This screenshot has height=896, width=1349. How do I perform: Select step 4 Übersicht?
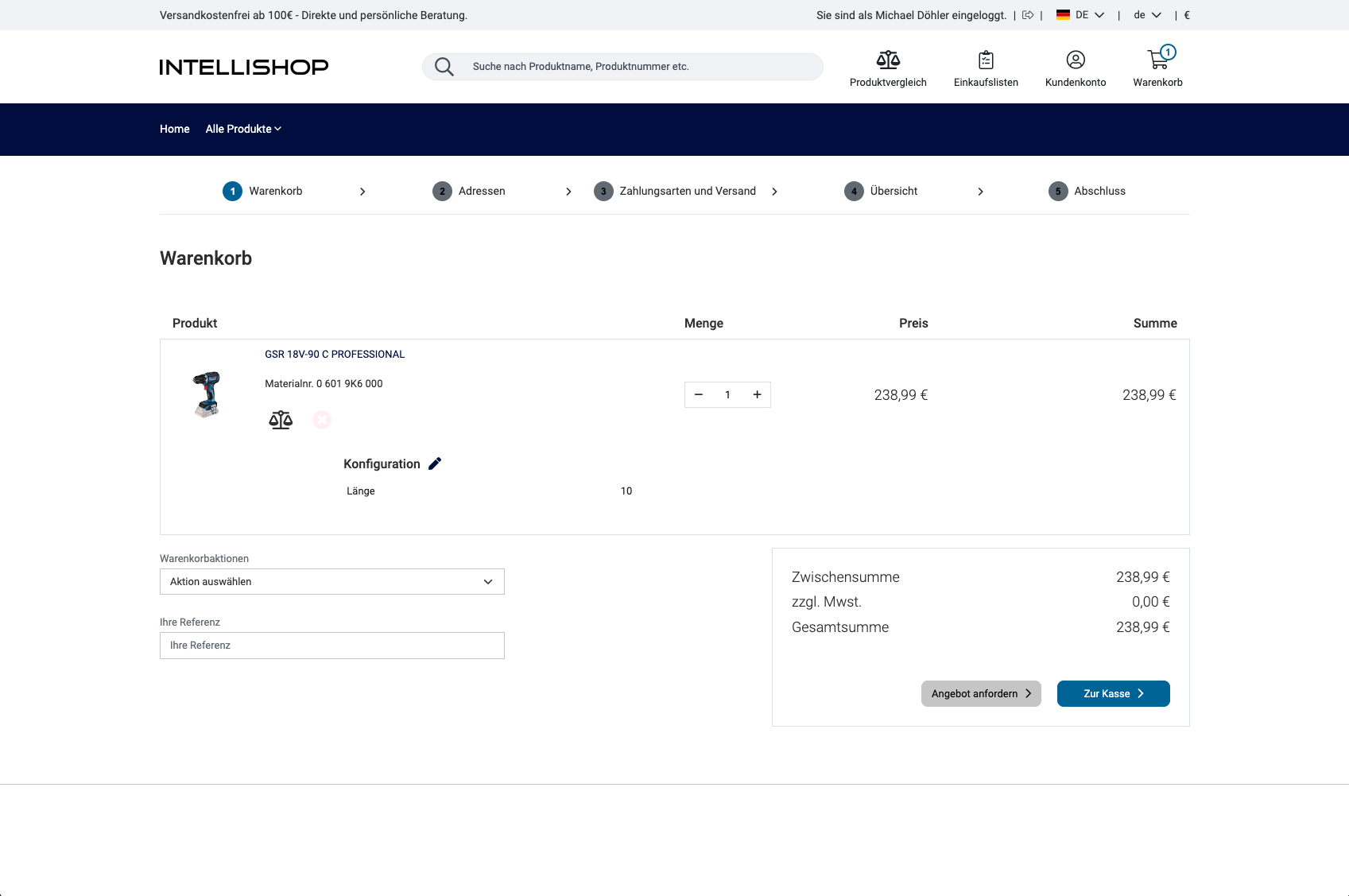coord(881,191)
